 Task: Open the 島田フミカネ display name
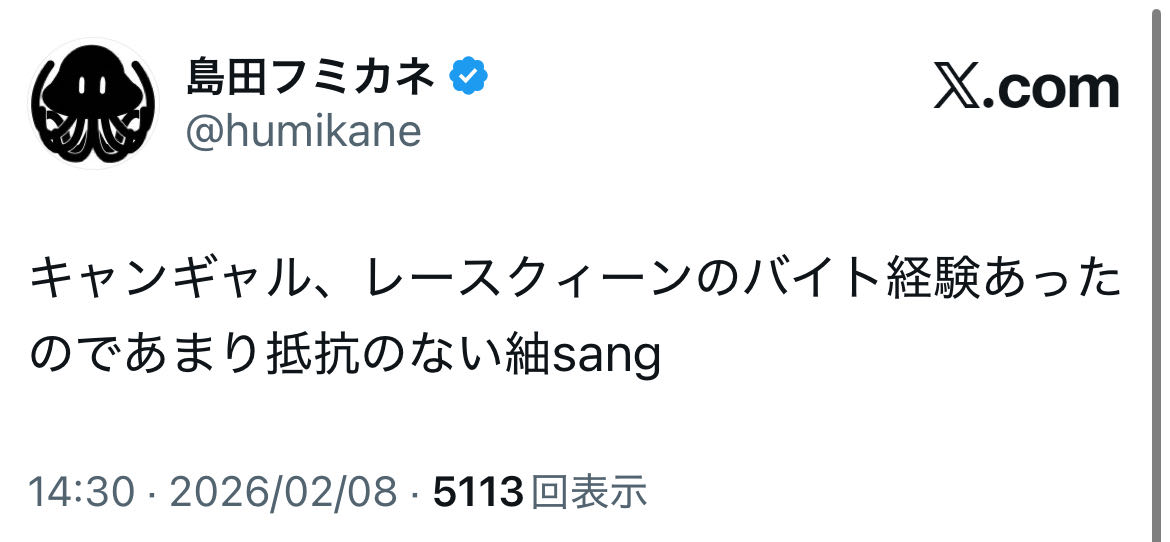pyautogui.click(x=310, y=78)
